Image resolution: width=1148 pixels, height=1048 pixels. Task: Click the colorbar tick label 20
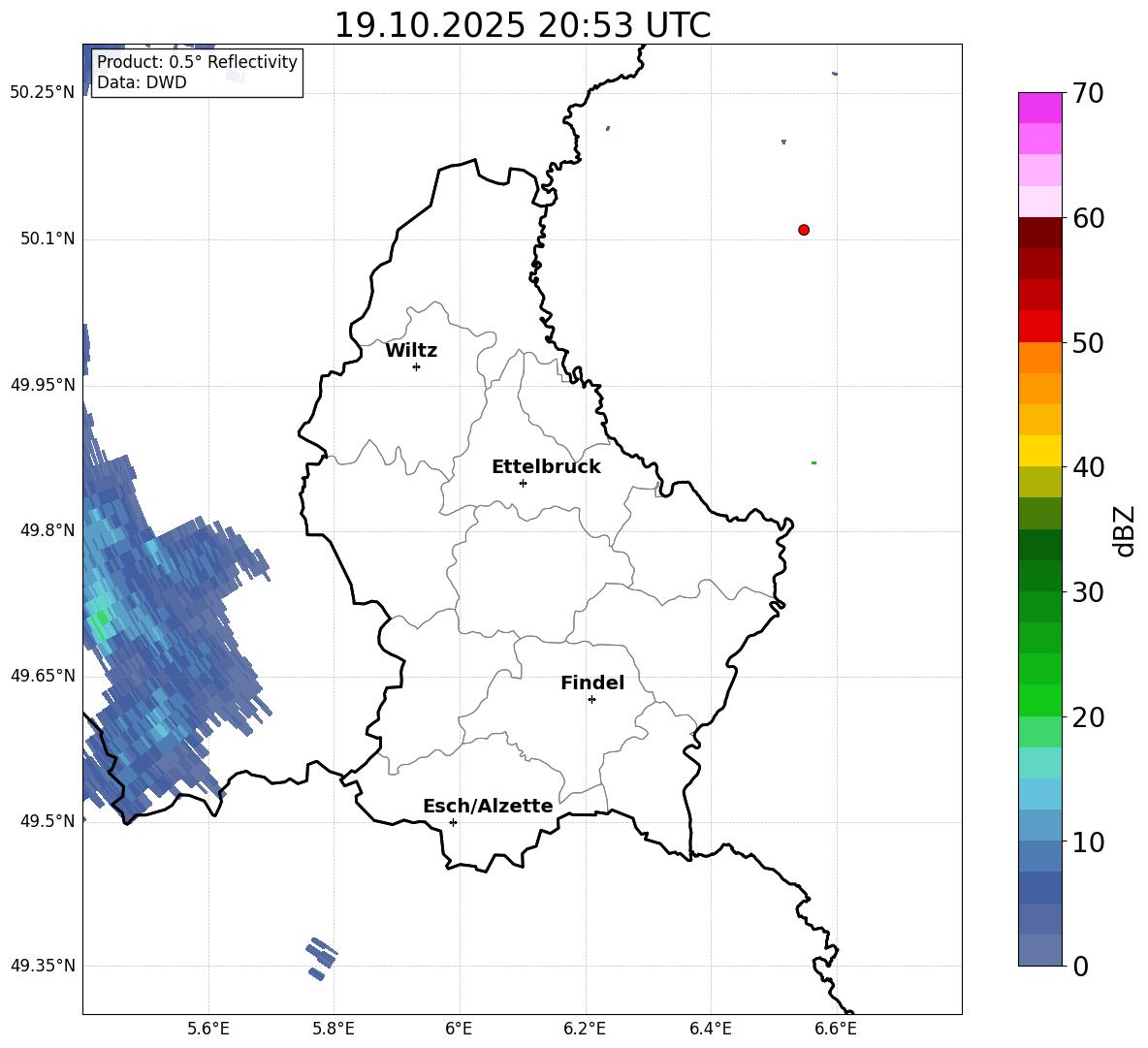(x=1088, y=717)
